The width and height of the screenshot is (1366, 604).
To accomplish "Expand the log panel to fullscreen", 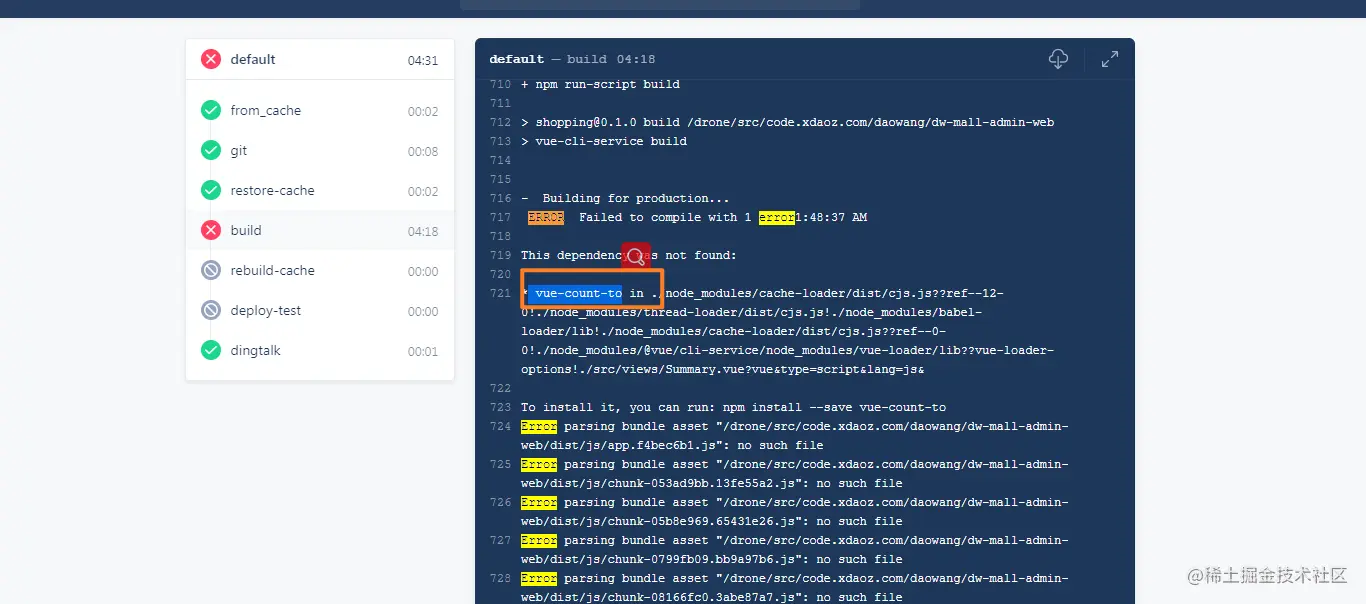I will click(1110, 59).
